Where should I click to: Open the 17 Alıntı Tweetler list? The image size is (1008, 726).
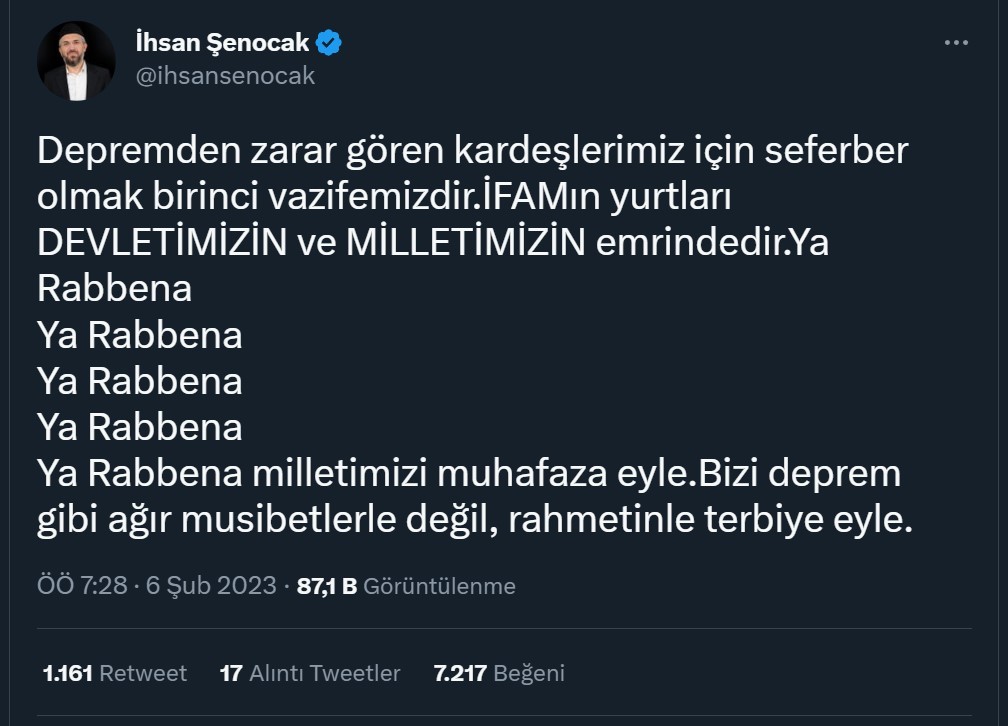pyautogui.click(x=309, y=673)
